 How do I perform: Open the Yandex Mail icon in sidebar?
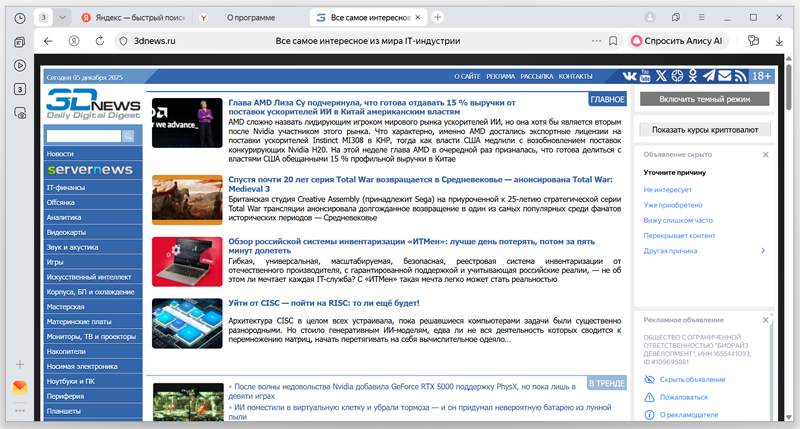(20, 386)
